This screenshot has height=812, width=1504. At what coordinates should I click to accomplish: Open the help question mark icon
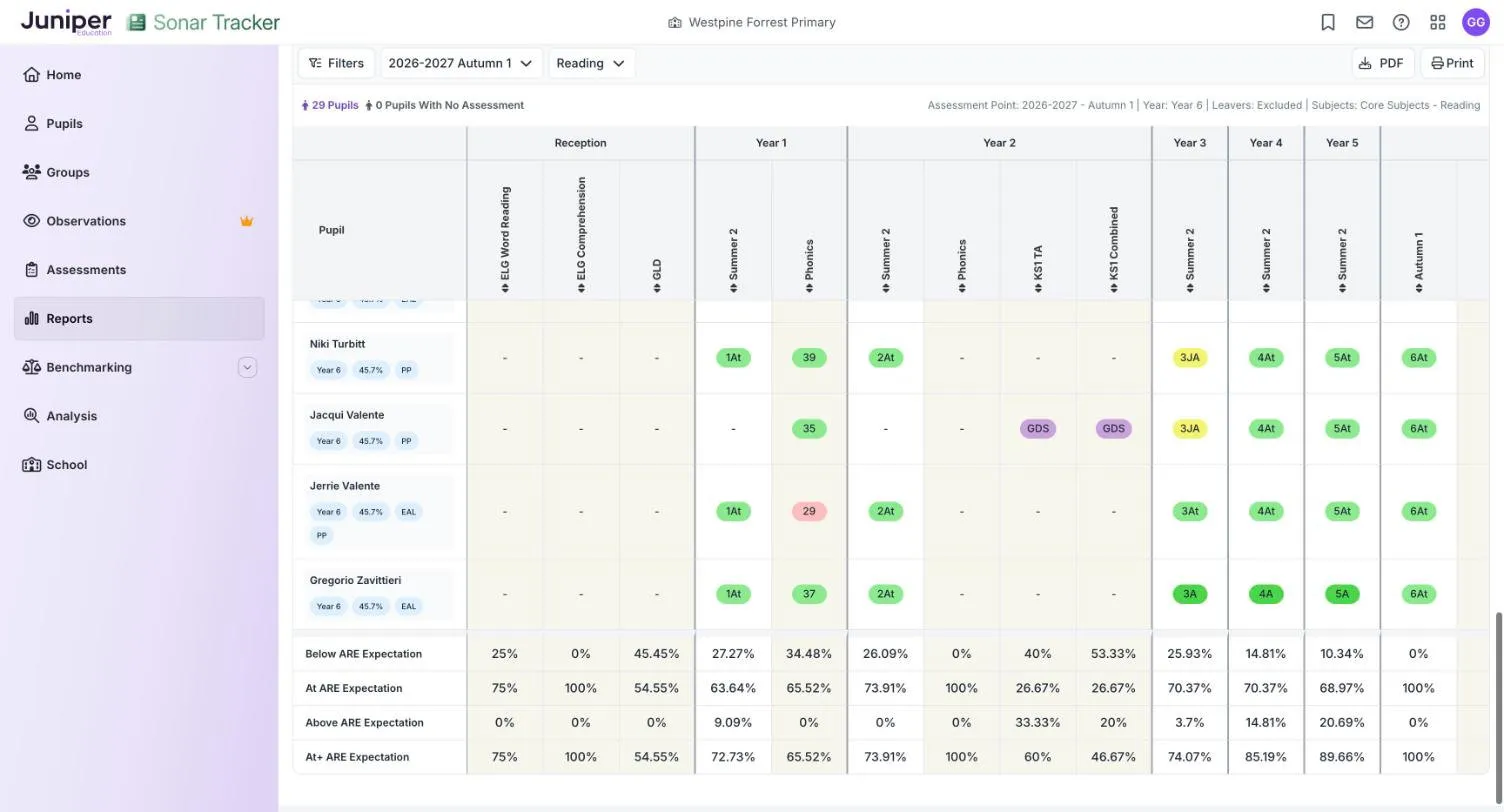(x=1401, y=22)
